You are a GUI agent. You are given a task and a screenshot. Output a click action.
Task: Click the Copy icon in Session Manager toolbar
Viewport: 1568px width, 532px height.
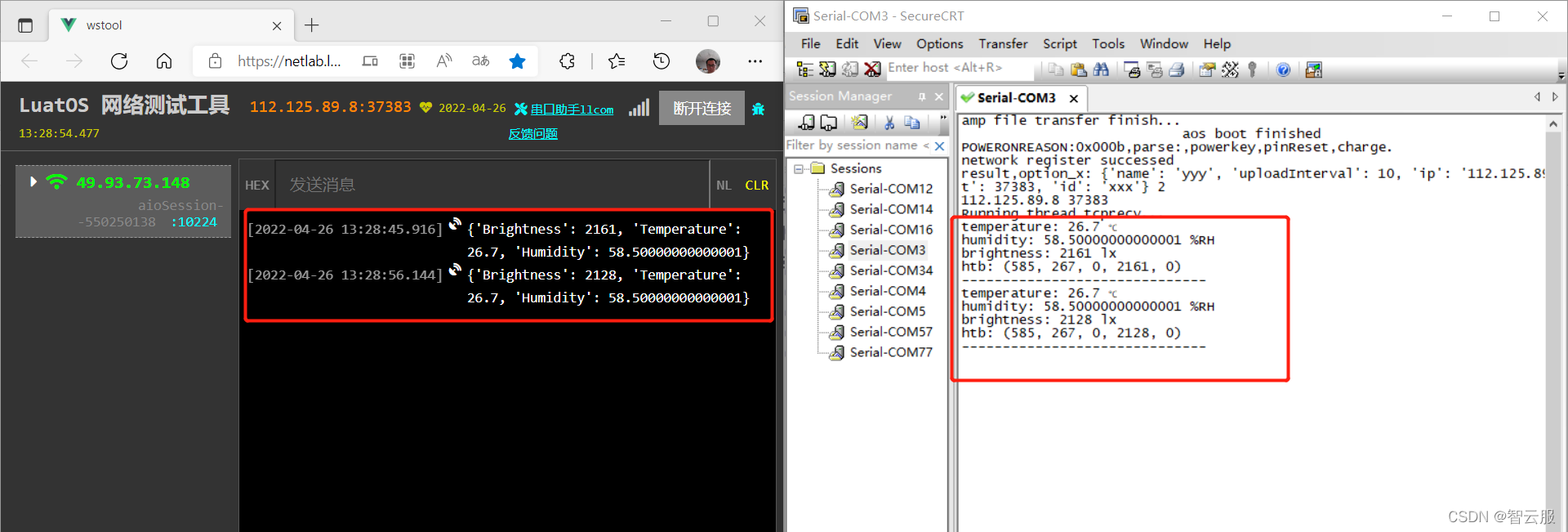[912, 123]
